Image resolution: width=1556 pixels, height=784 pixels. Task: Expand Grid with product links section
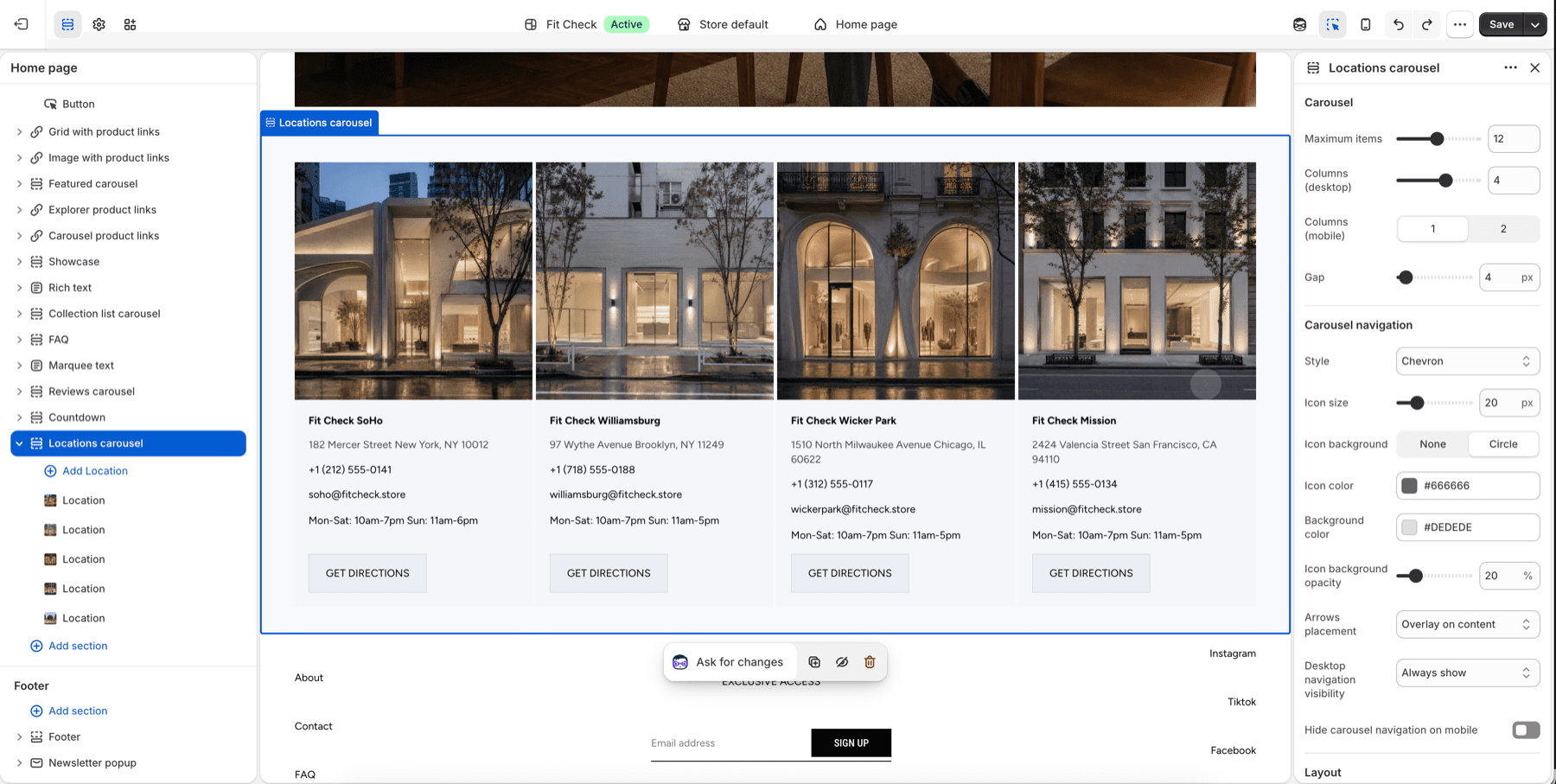(x=19, y=131)
